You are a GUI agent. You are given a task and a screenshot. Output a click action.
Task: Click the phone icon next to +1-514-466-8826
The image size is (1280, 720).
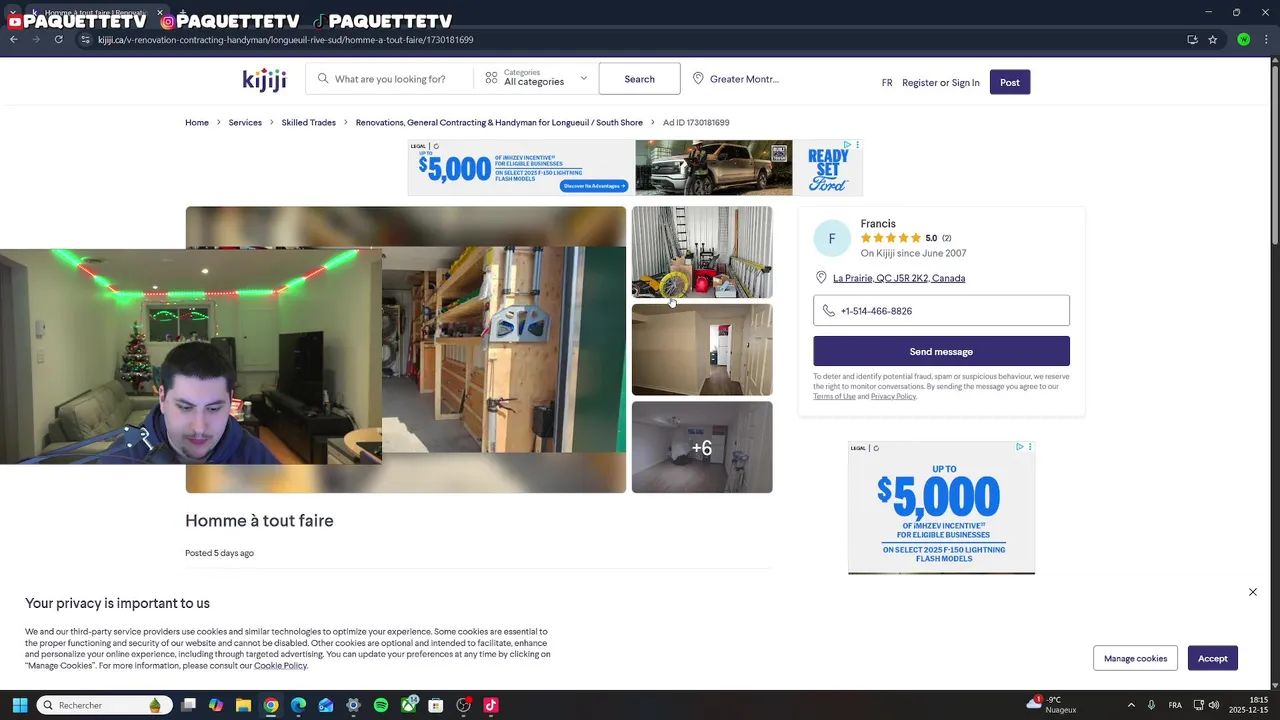[828, 311]
